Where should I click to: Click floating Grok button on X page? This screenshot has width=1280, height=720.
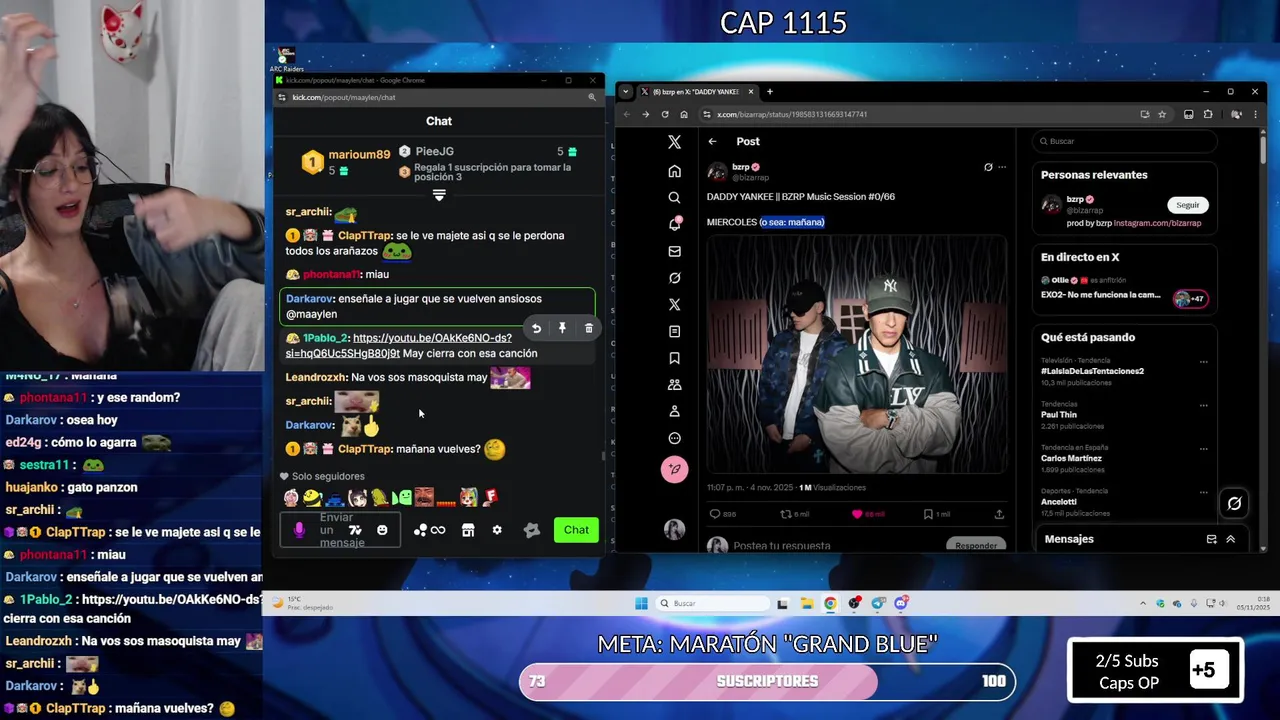click(x=1234, y=504)
